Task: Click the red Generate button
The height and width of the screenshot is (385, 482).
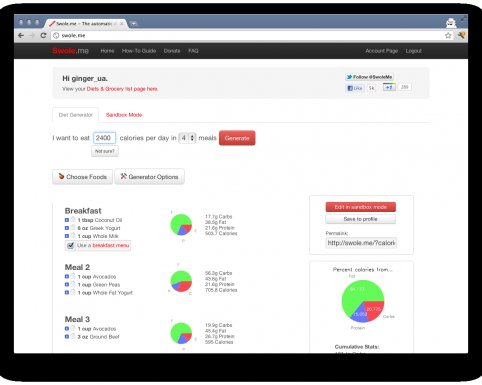Action: 237,138
